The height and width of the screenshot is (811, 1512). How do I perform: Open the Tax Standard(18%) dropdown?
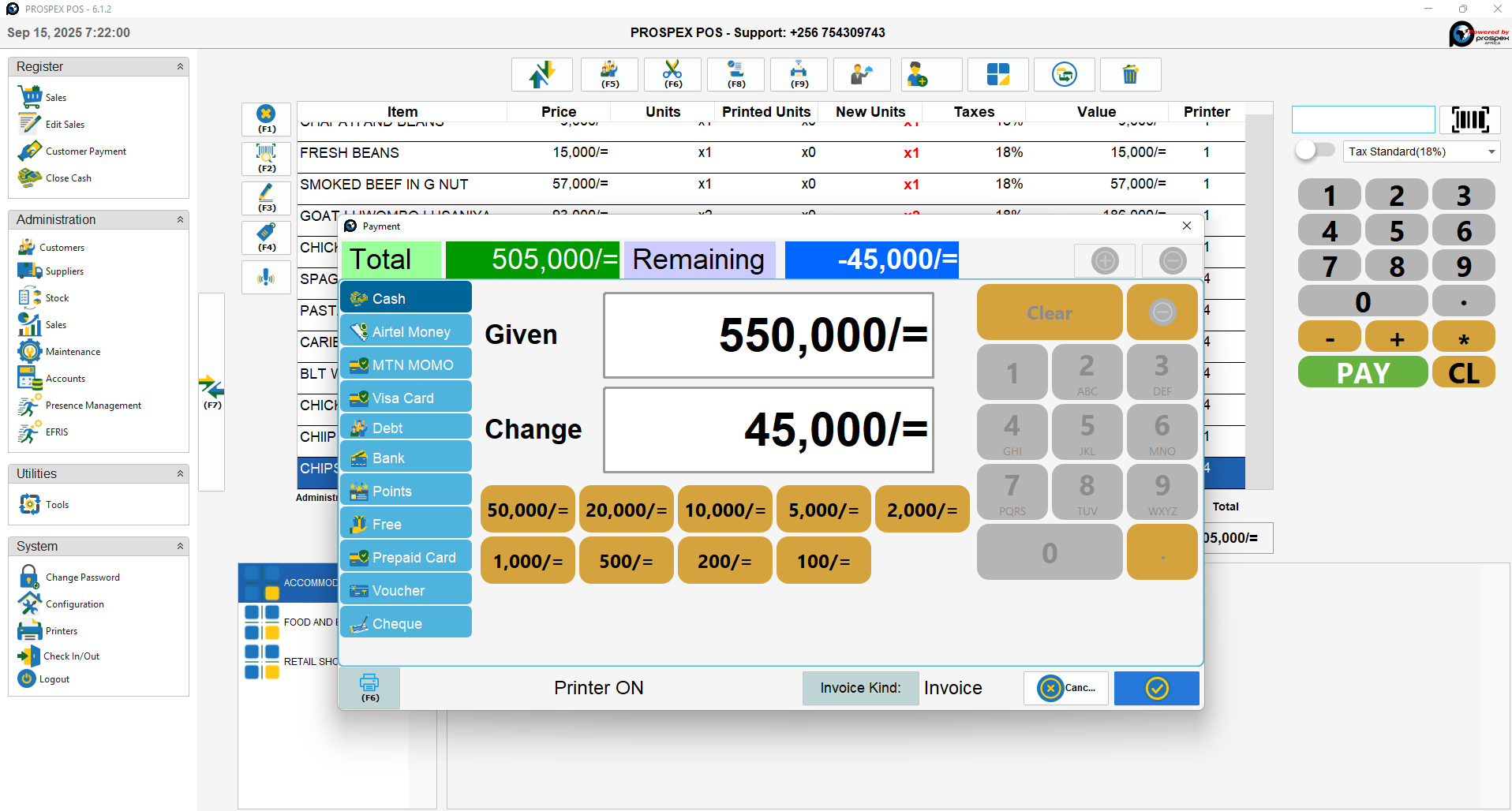(1420, 151)
